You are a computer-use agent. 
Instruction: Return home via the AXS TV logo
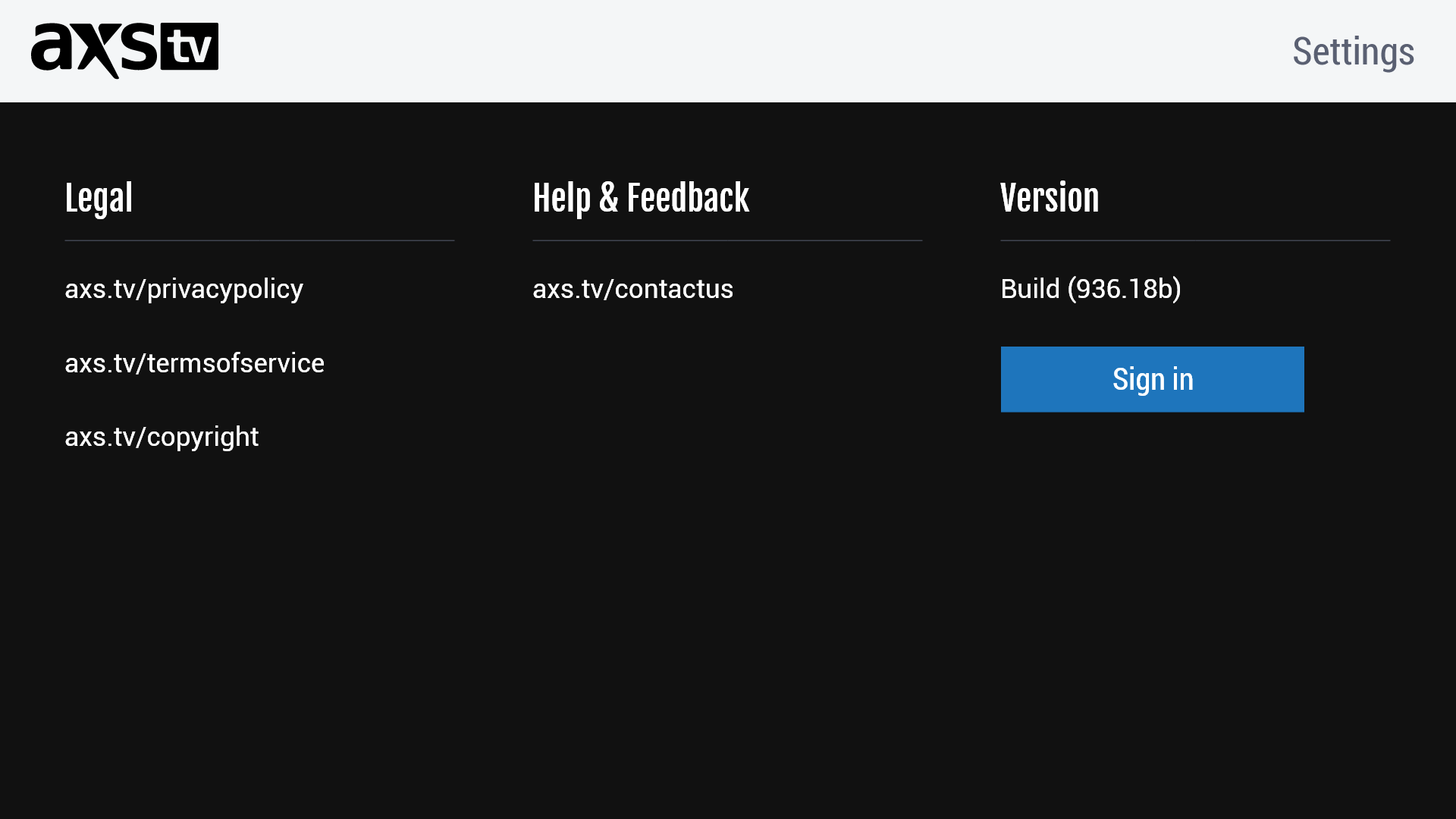tap(124, 50)
